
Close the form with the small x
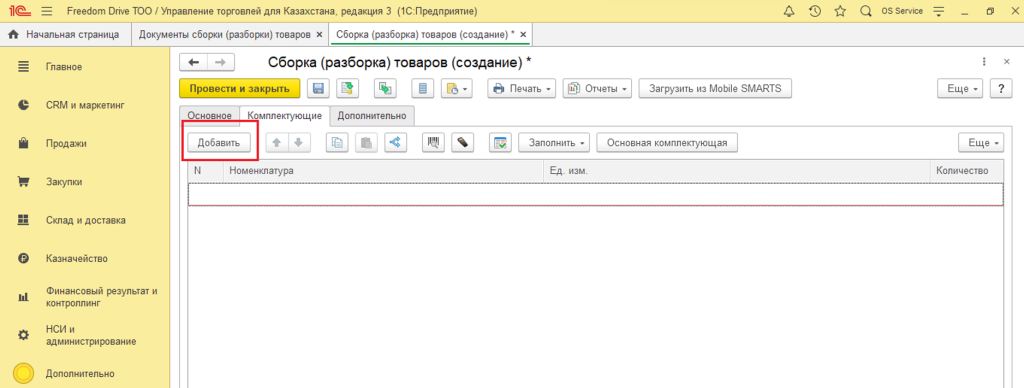click(1006, 61)
